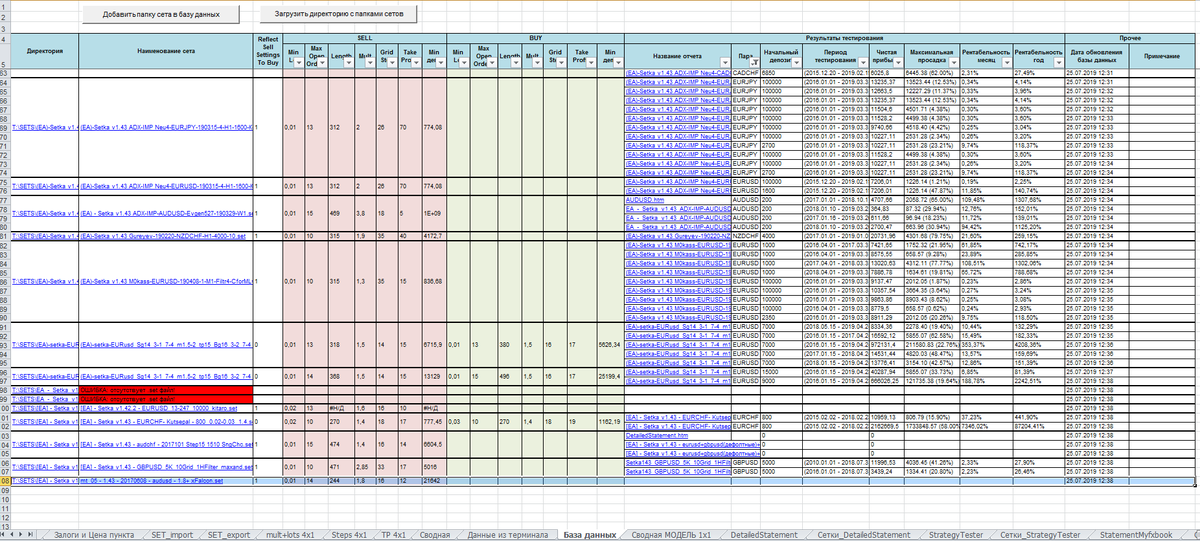
Task: Select the 'Прочее' group header cell
Action: pos(1131,37)
